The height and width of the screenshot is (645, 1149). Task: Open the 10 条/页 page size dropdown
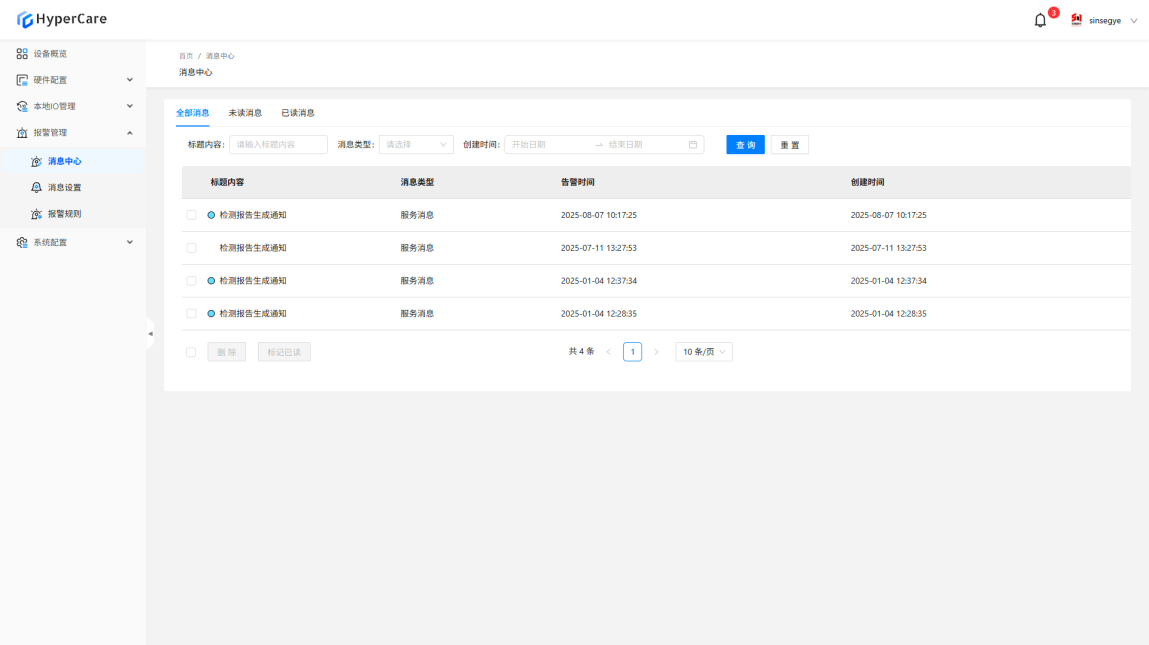tap(704, 352)
